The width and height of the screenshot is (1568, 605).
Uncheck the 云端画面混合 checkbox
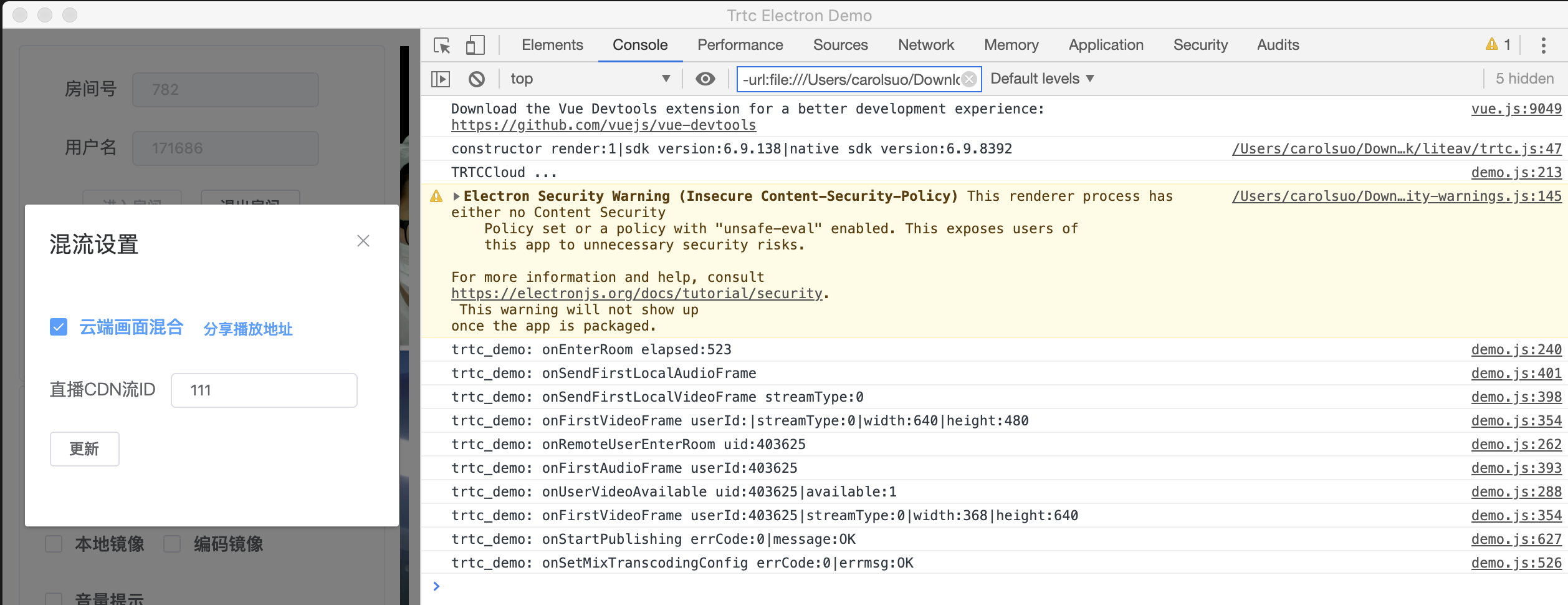point(58,327)
